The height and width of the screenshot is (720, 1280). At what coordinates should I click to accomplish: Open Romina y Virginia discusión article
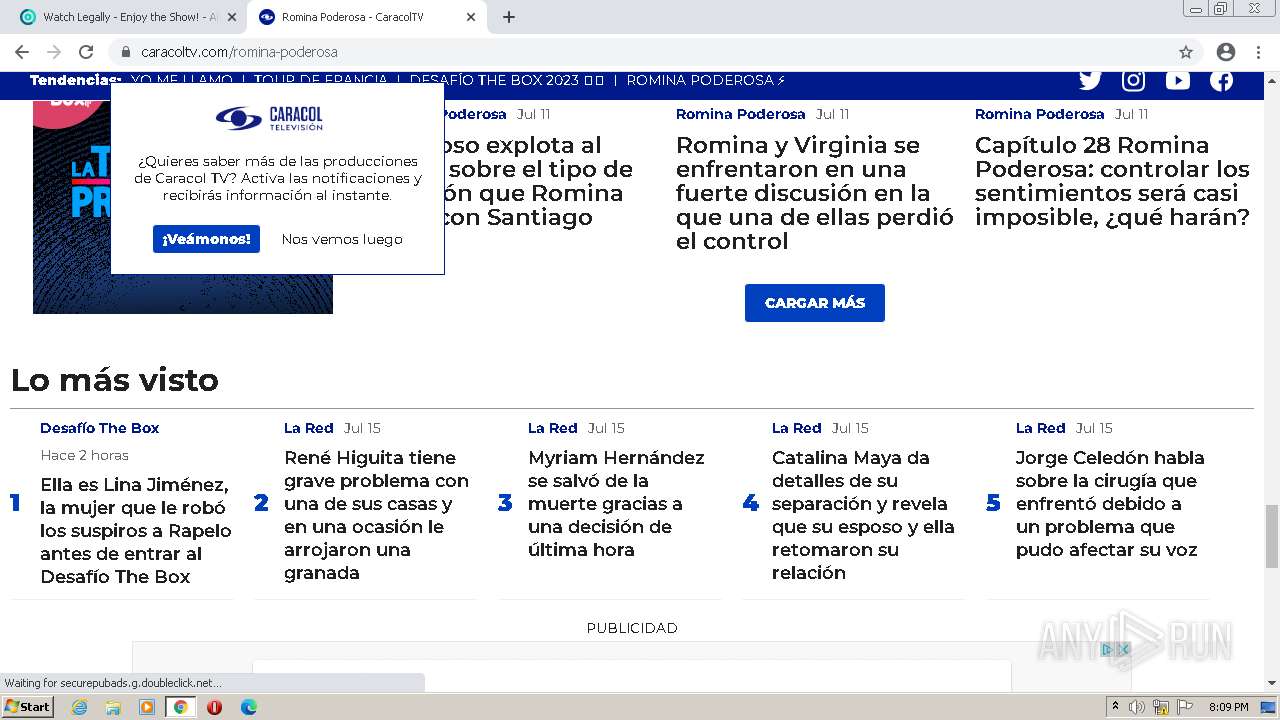815,193
